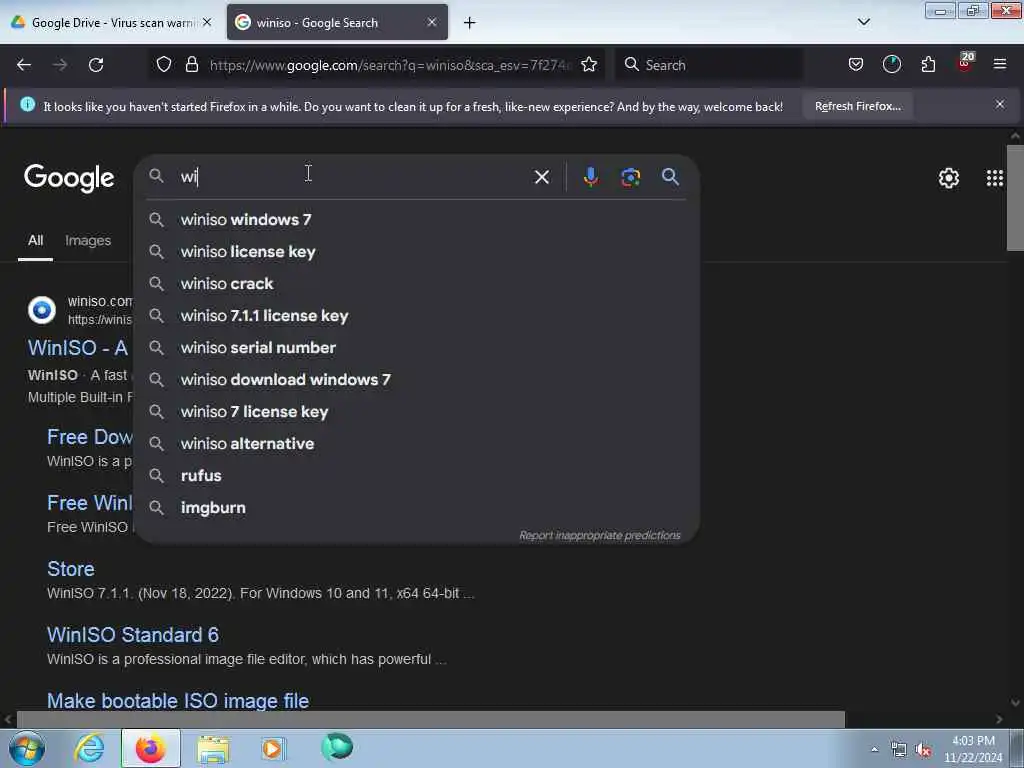This screenshot has height=768, width=1024.
Task: Open the Firefox hamburger application menu
Action: 999,64
